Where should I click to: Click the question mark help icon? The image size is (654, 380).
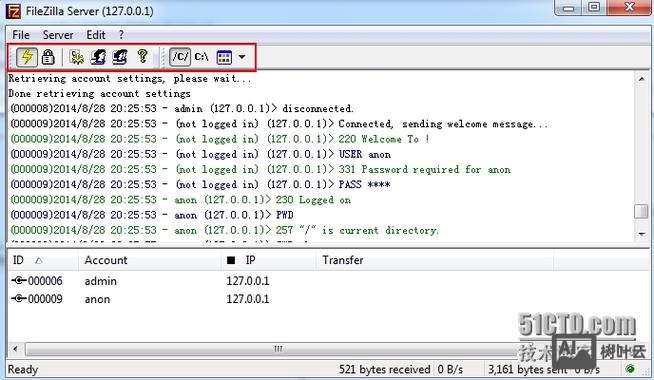coord(142,56)
